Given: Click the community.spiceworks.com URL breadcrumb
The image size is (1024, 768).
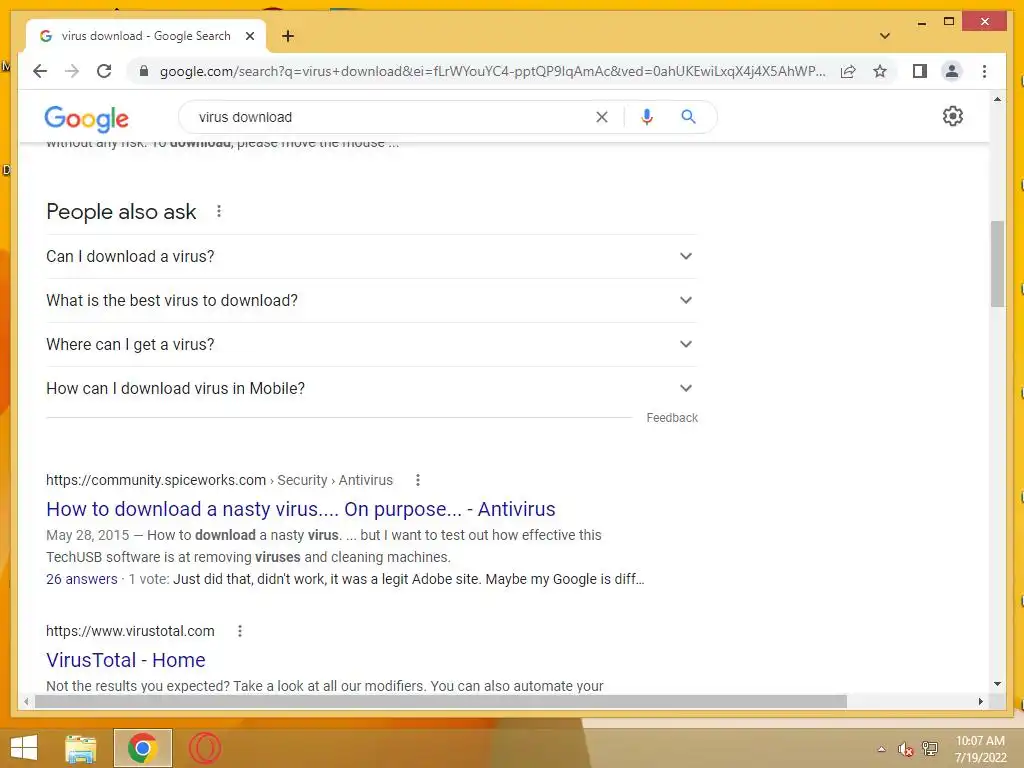Looking at the screenshot, I should [219, 480].
